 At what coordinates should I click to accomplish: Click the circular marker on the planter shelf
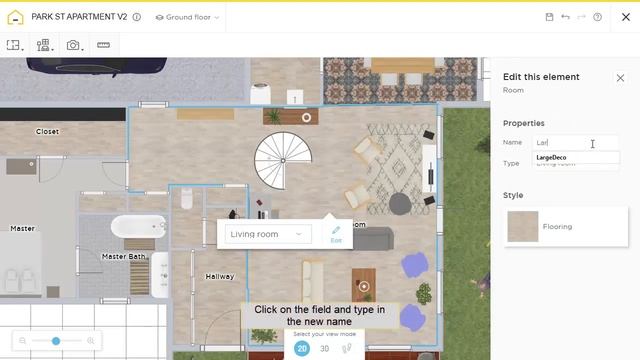(306, 118)
